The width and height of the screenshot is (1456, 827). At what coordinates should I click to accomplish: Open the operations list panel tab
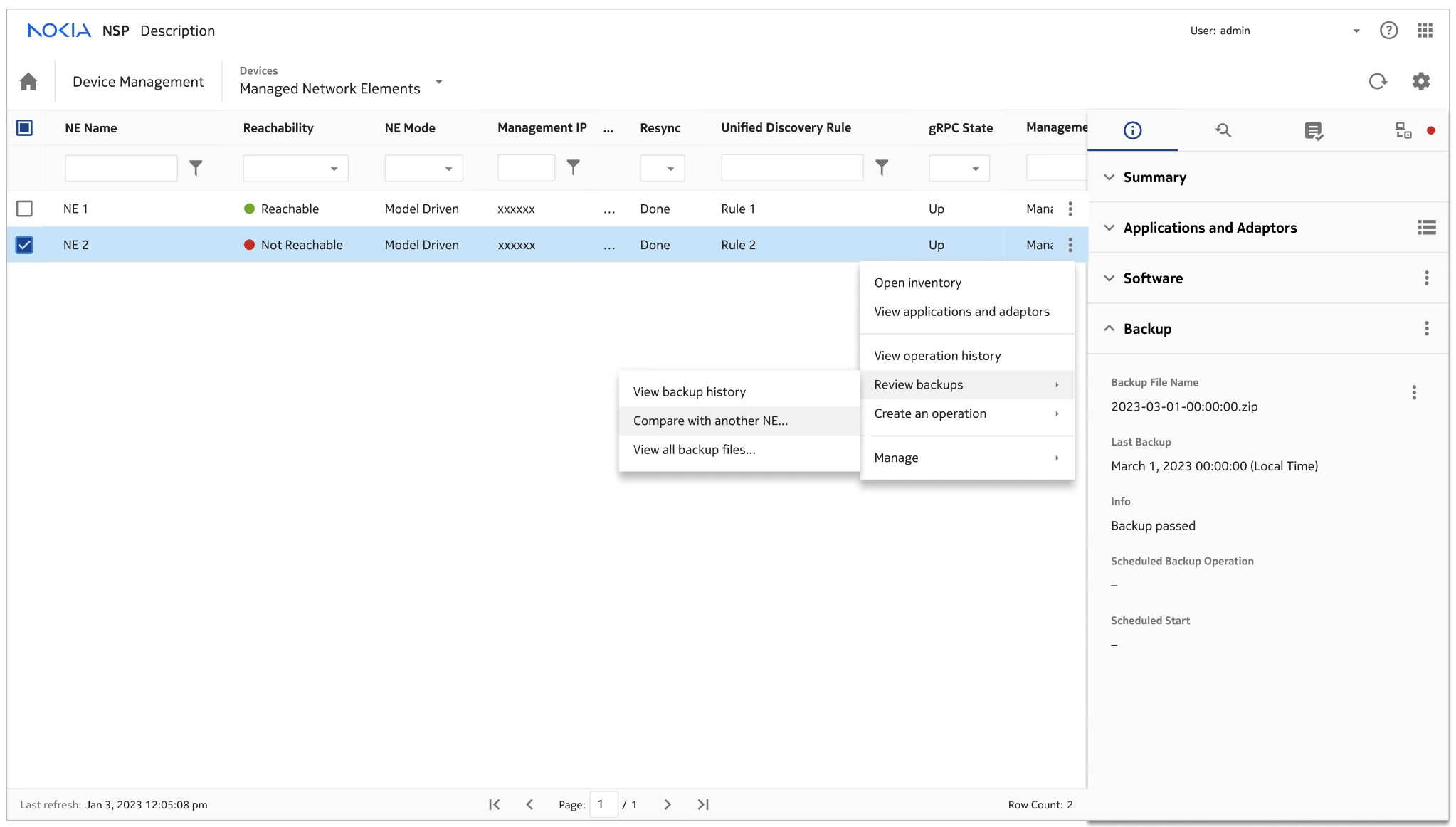click(1314, 131)
